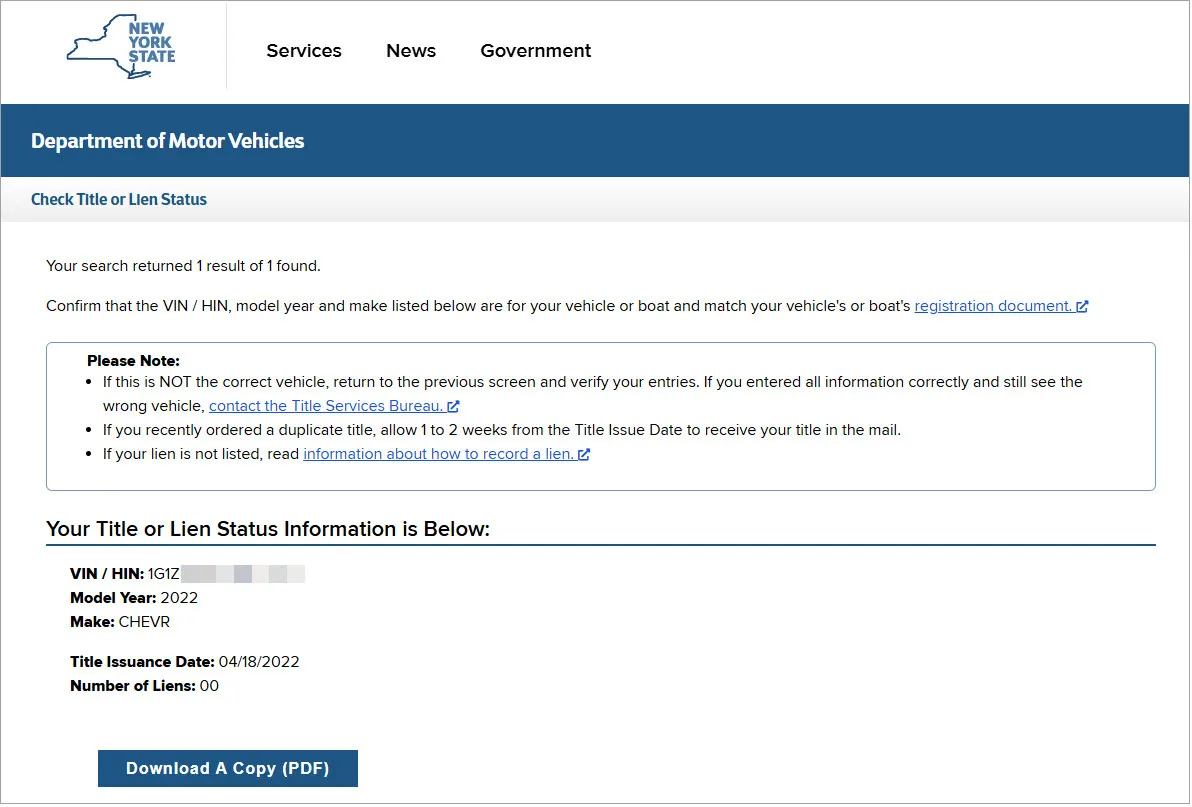Viewport: 1192px width, 807px height.
Task: Open the registration document link
Action: pyautogui.click(x=993, y=306)
